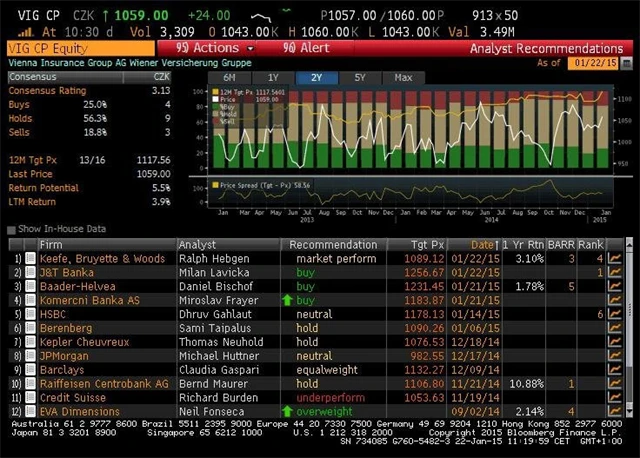
Task: Select the 5Y chart period tab
Action: pyautogui.click(x=359, y=77)
